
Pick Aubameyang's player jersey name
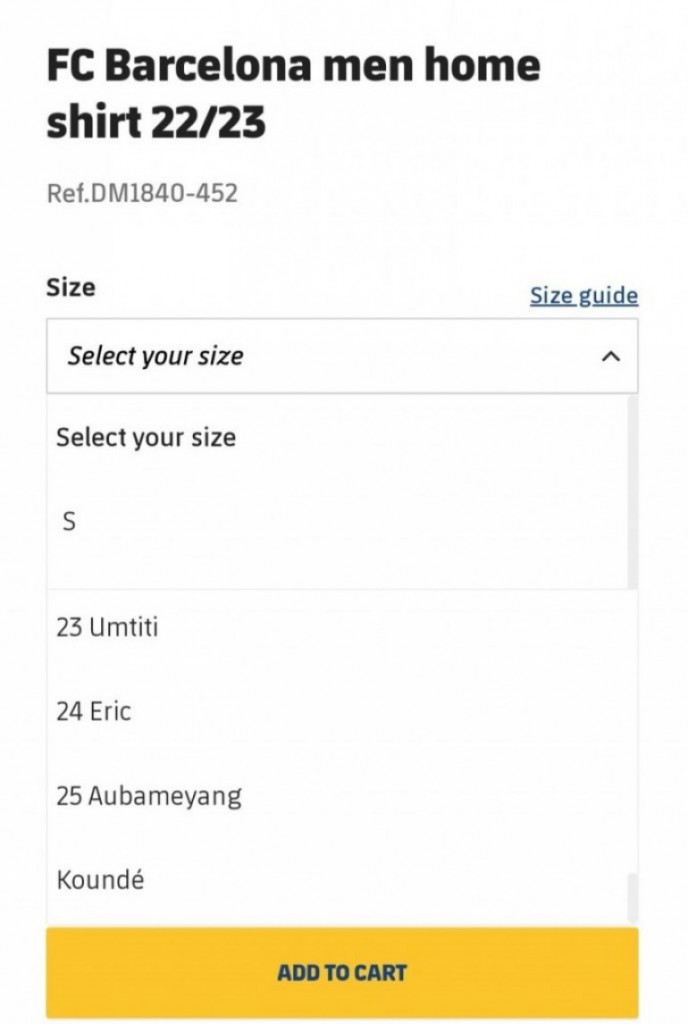(x=147, y=795)
